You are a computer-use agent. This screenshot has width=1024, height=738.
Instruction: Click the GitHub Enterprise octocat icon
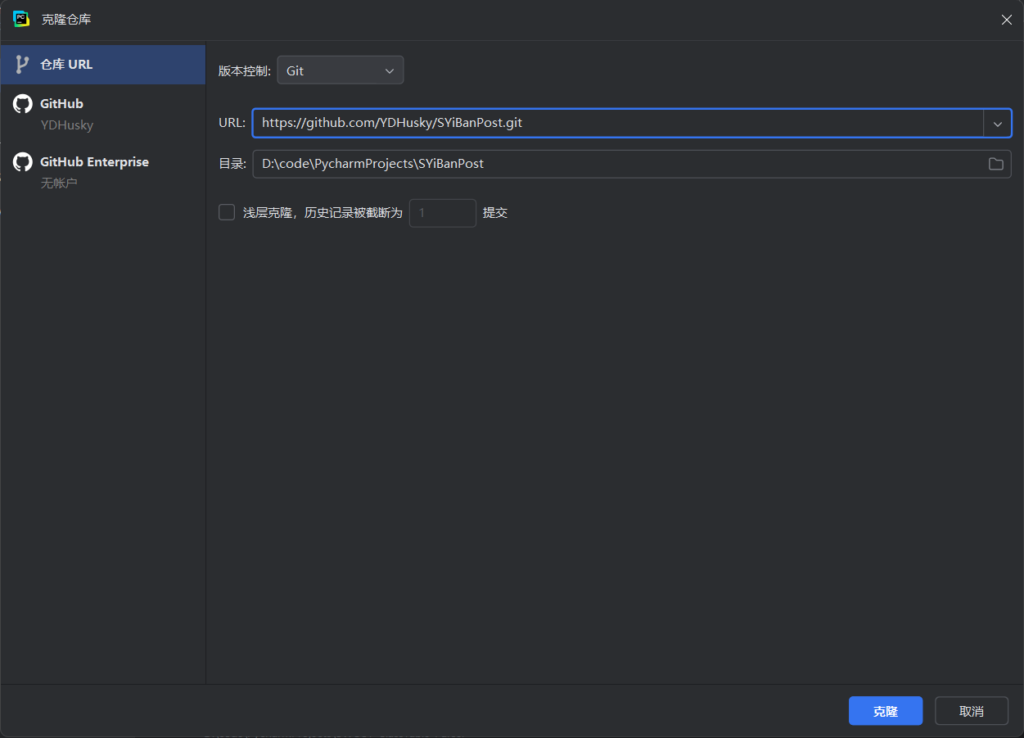click(x=22, y=162)
